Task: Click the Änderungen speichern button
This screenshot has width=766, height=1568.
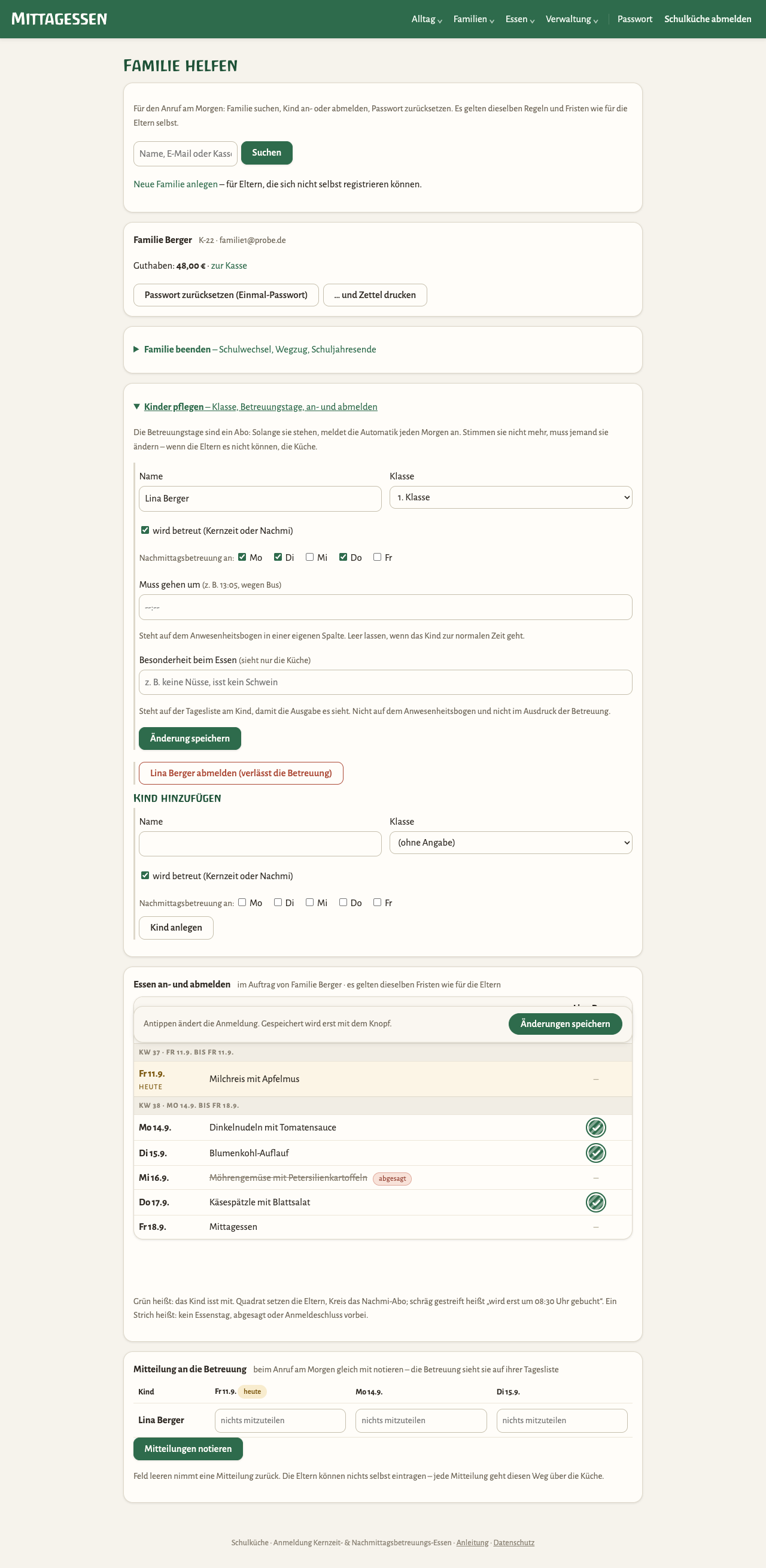Action: 564,1024
